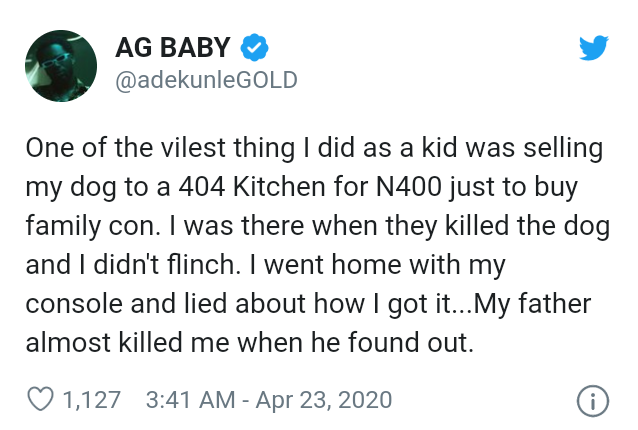Click the blue verified badge

click(254, 48)
